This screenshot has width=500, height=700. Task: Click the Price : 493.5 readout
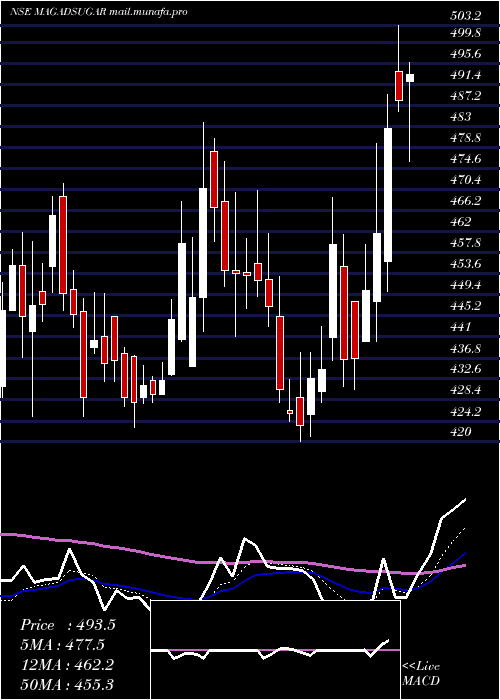tap(68, 625)
